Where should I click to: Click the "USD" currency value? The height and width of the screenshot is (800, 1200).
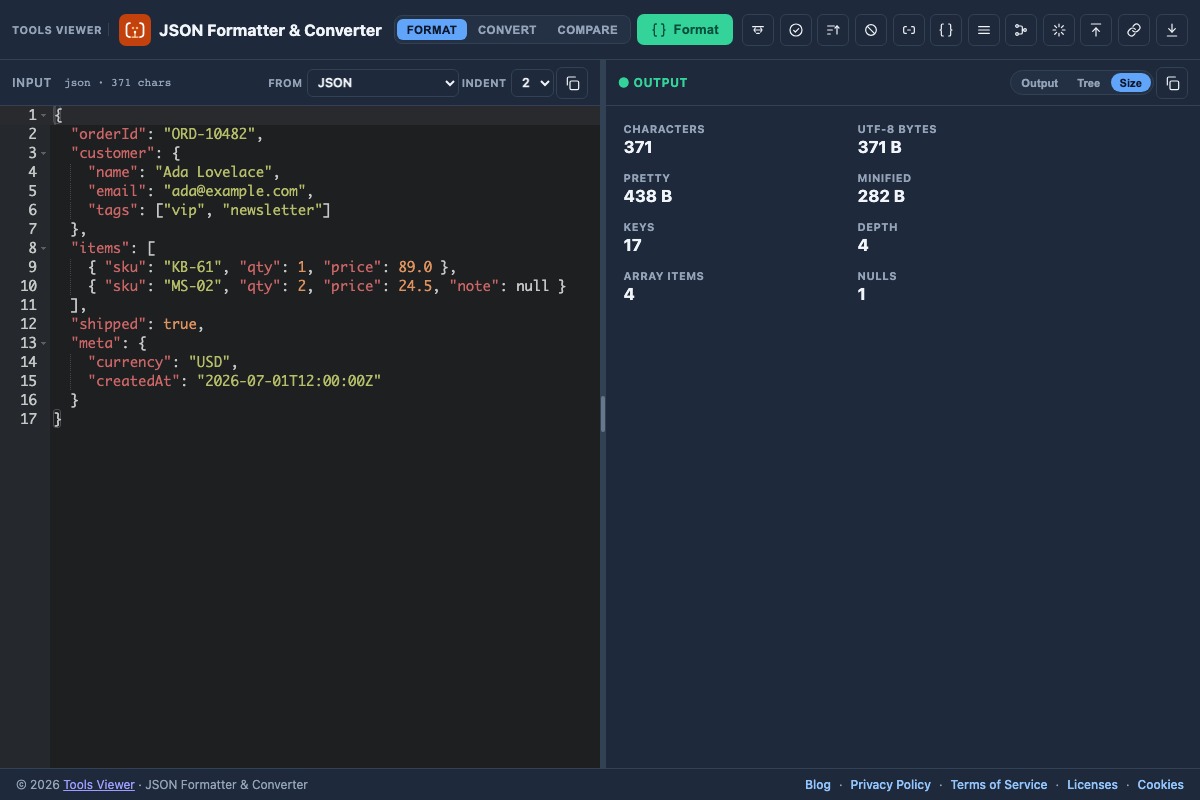click(209, 362)
